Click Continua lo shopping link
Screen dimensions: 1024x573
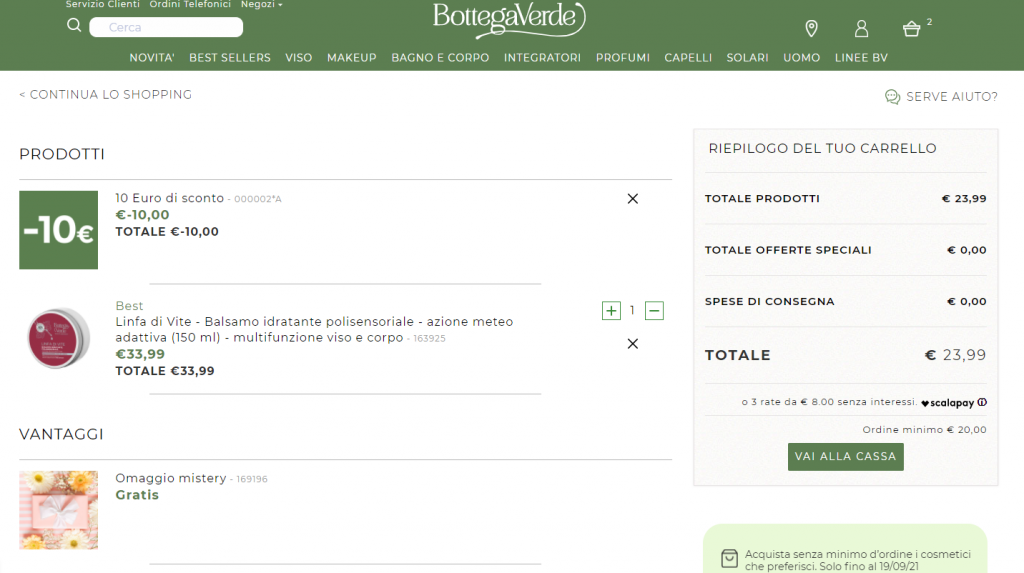point(105,95)
